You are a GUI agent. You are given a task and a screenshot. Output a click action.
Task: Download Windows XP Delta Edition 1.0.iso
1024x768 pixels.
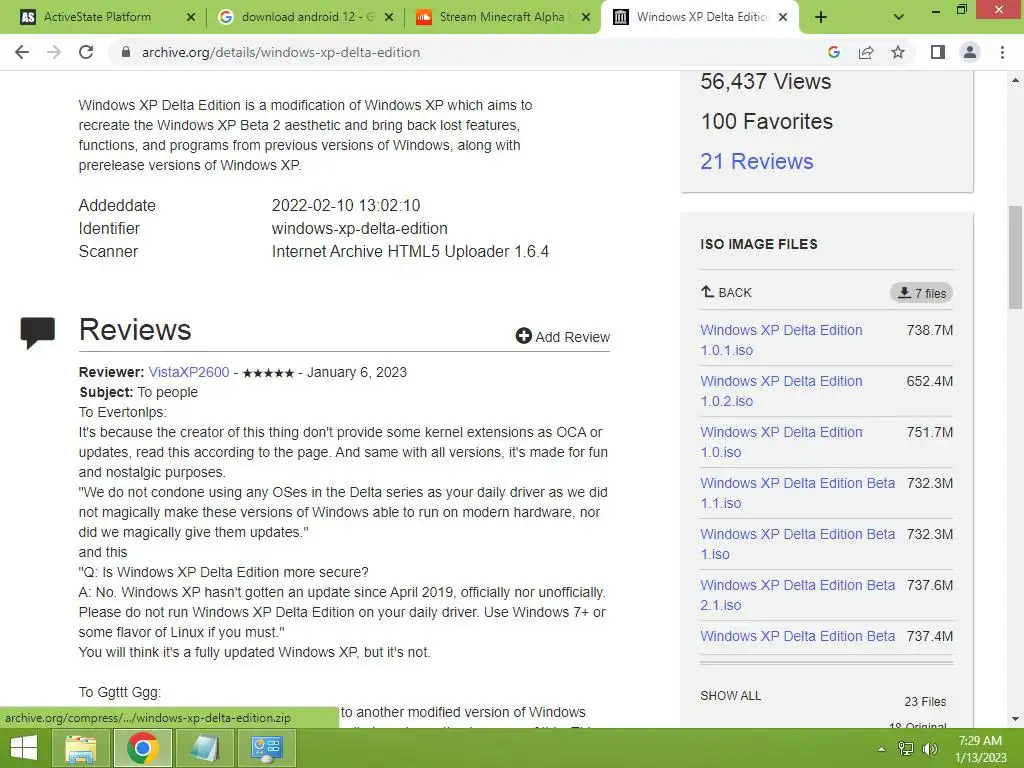tap(781, 442)
